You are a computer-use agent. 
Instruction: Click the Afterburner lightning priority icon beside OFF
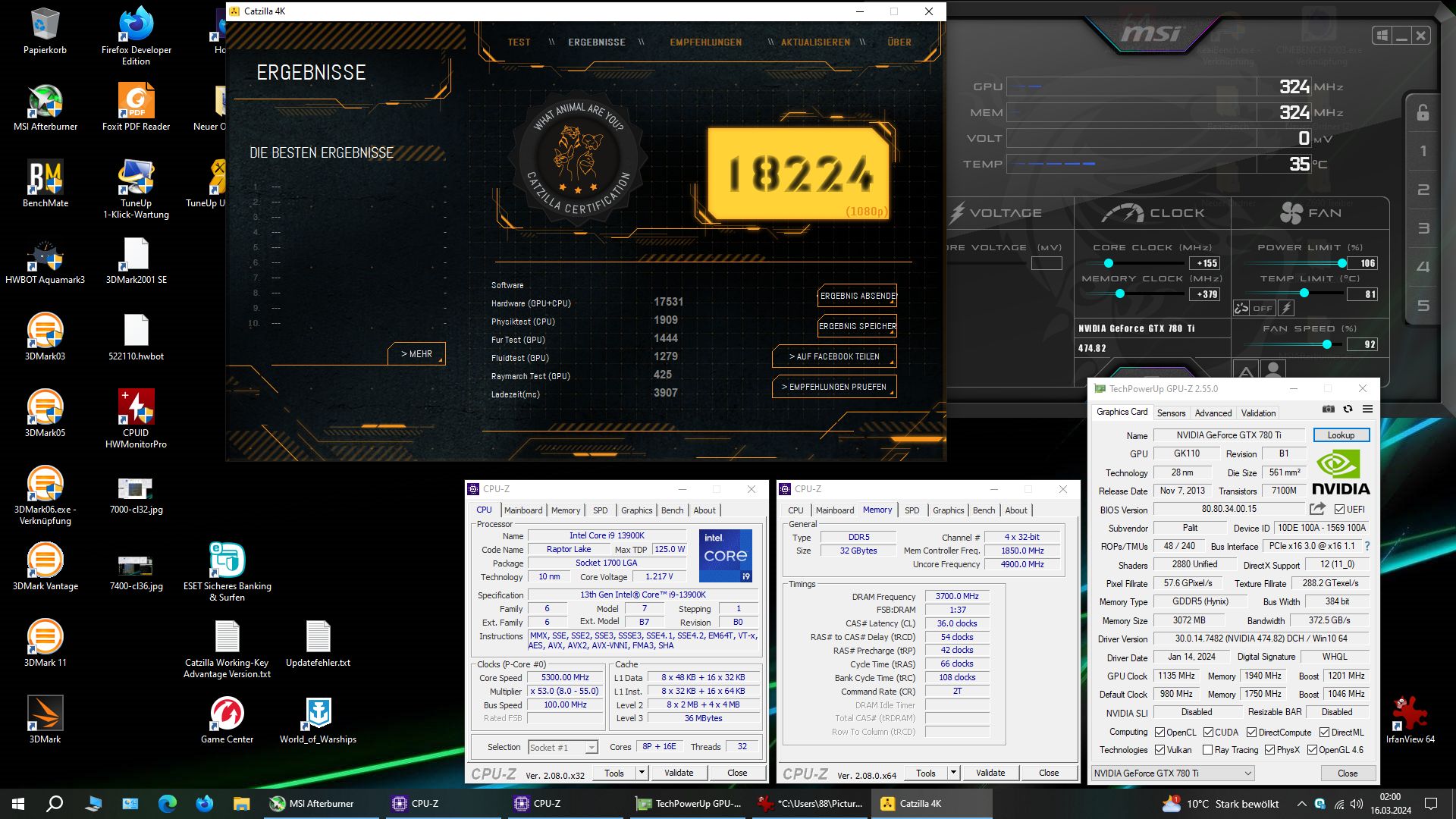[1286, 308]
